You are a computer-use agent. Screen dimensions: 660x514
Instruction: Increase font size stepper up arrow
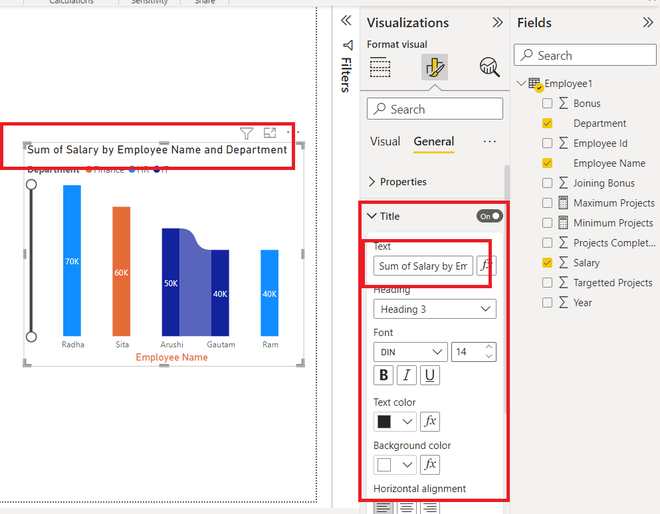(489, 347)
